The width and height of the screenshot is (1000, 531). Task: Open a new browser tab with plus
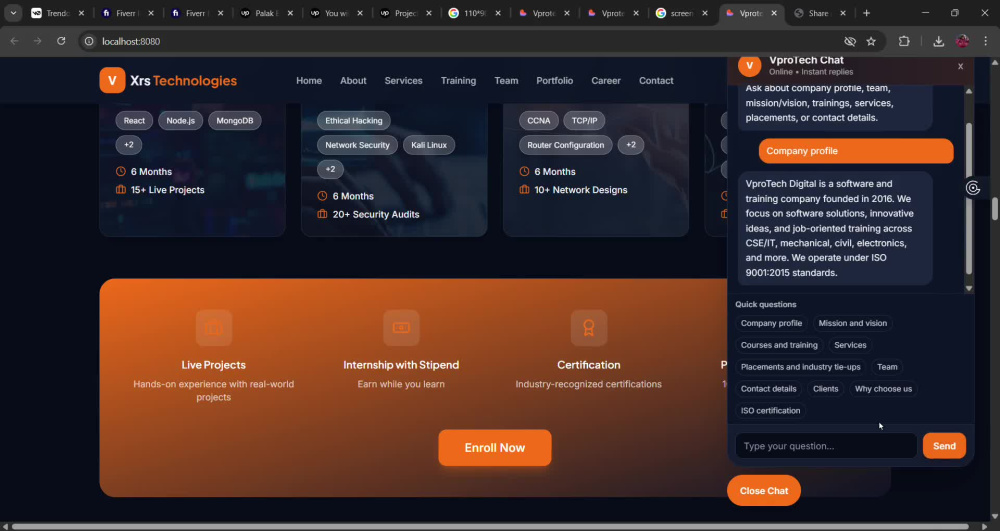pos(866,13)
